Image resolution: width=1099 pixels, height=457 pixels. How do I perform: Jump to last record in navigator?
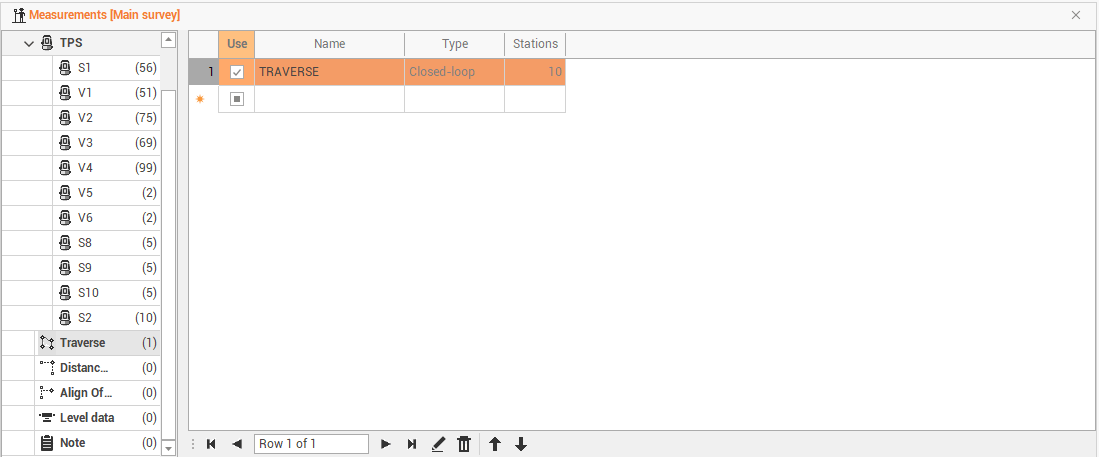(x=412, y=444)
